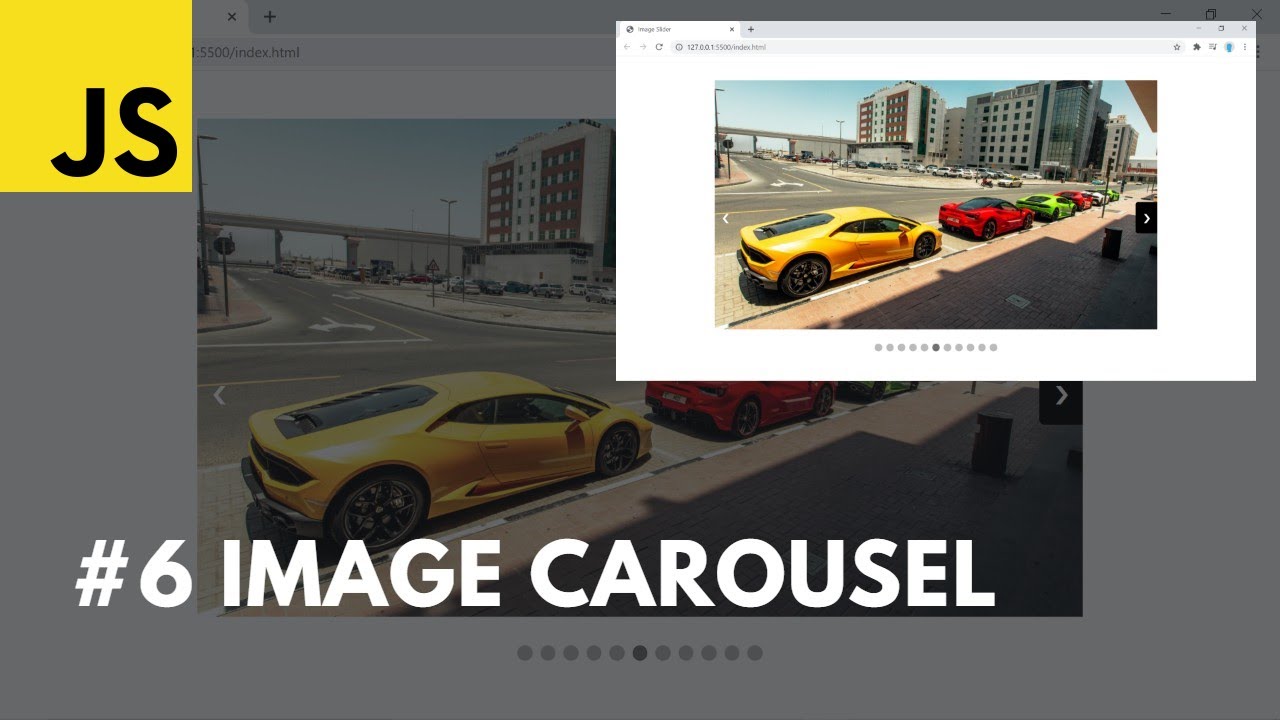Select the first carousel dot in the small browser
Image resolution: width=1280 pixels, height=720 pixels.
coord(878,348)
